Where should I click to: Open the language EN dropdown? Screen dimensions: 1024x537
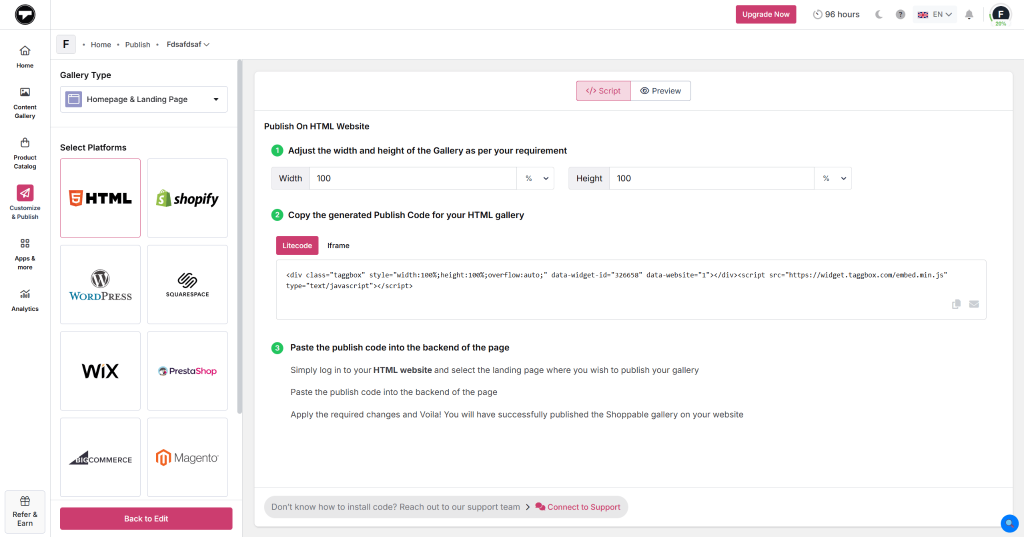coord(935,14)
